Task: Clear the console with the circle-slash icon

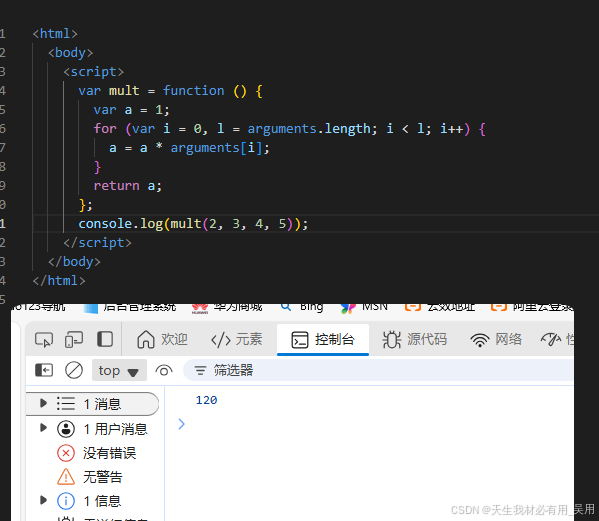Action: tap(74, 370)
